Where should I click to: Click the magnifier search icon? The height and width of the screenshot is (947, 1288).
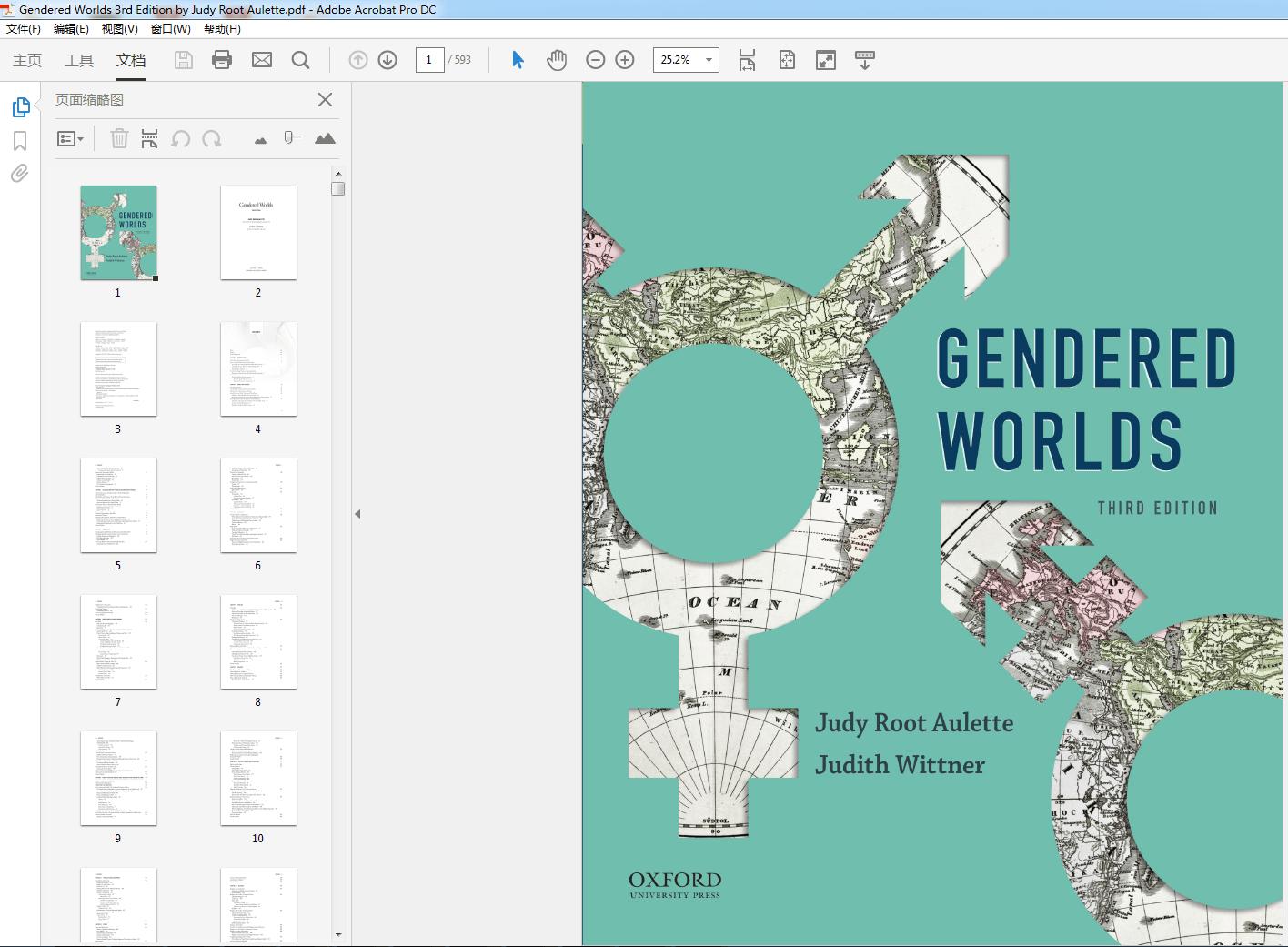point(300,60)
